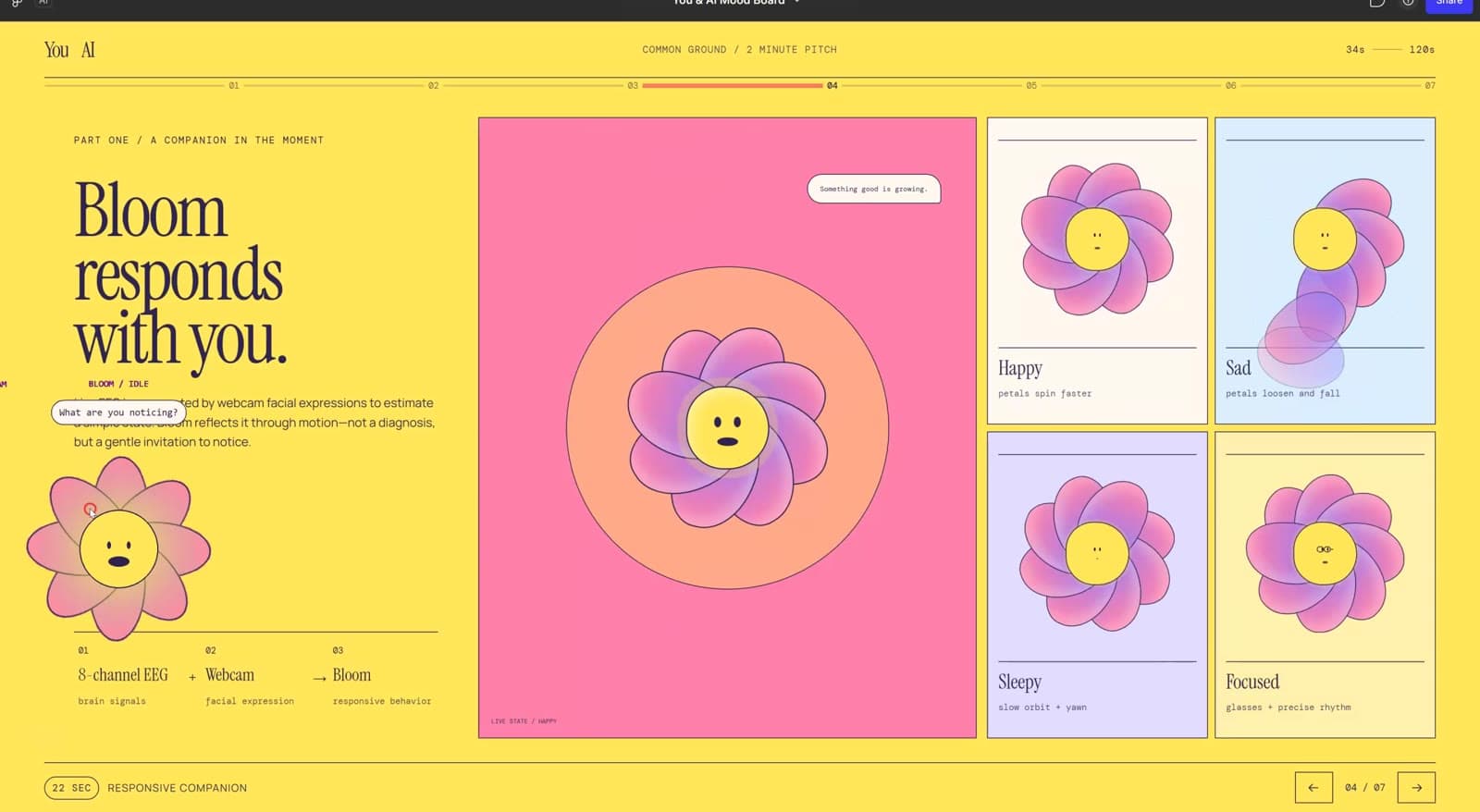Click the 'glasses + precise rhythm' caption
Image resolution: width=1480 pixels, height=812 pixels.
(x=1288, y=707)
